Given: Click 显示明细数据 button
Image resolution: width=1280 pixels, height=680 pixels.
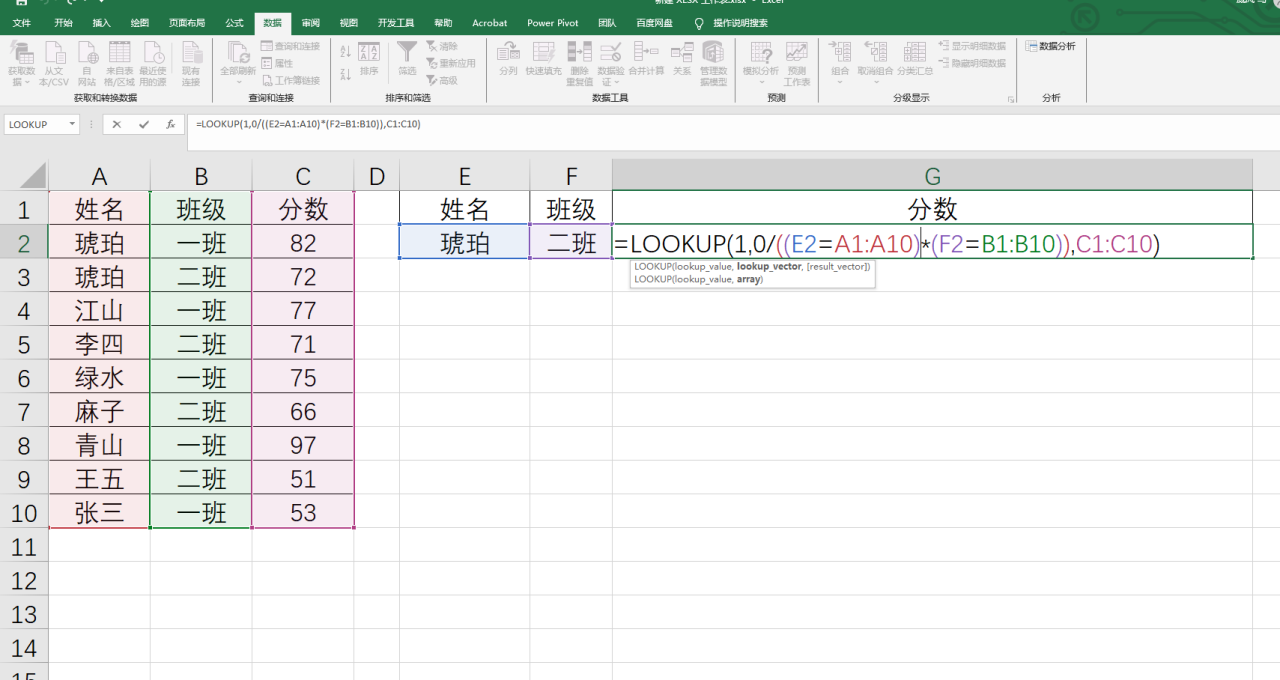Looking at the screenshot, I should 973,46.
